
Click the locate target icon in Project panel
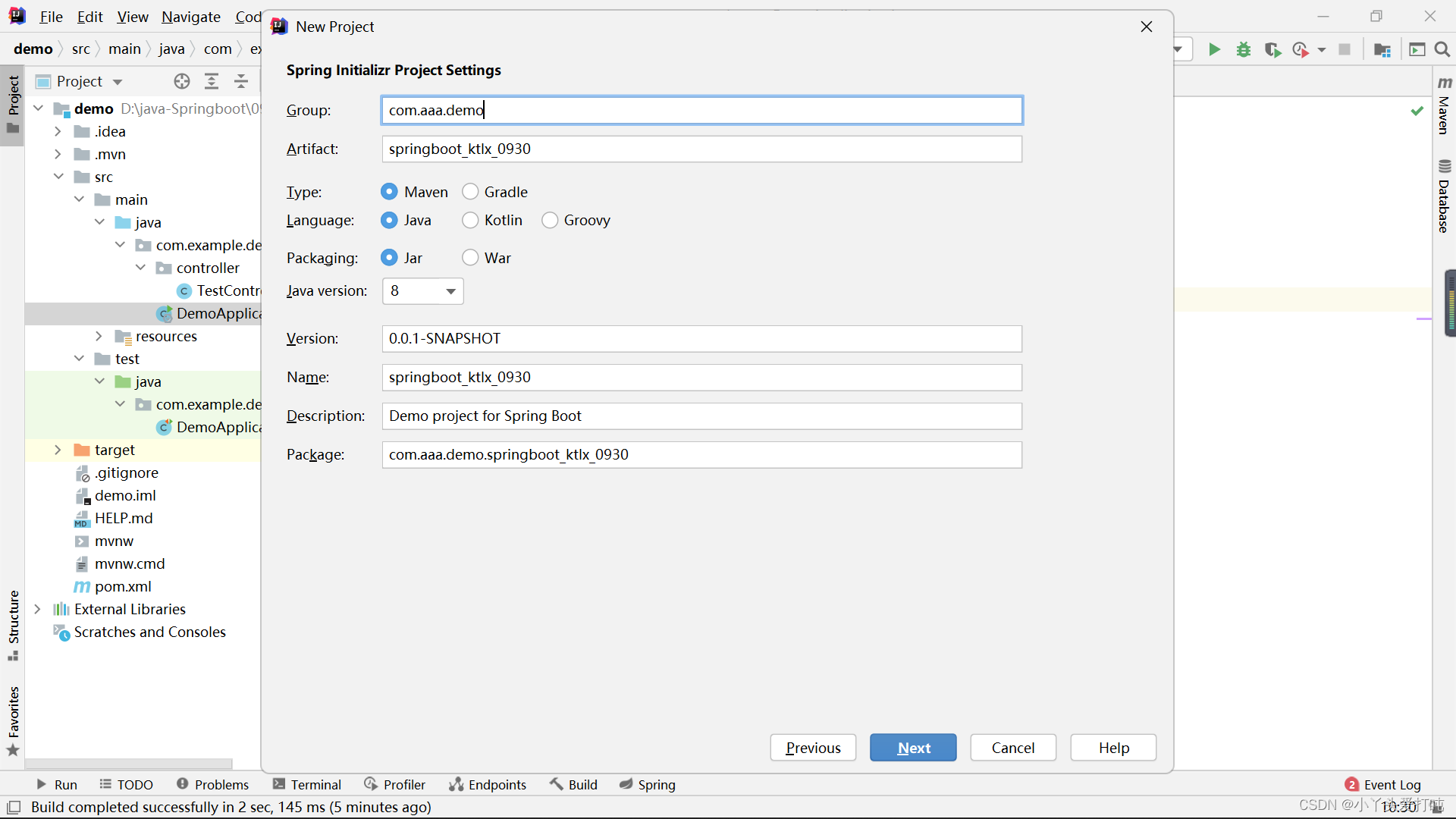point(182,81)
